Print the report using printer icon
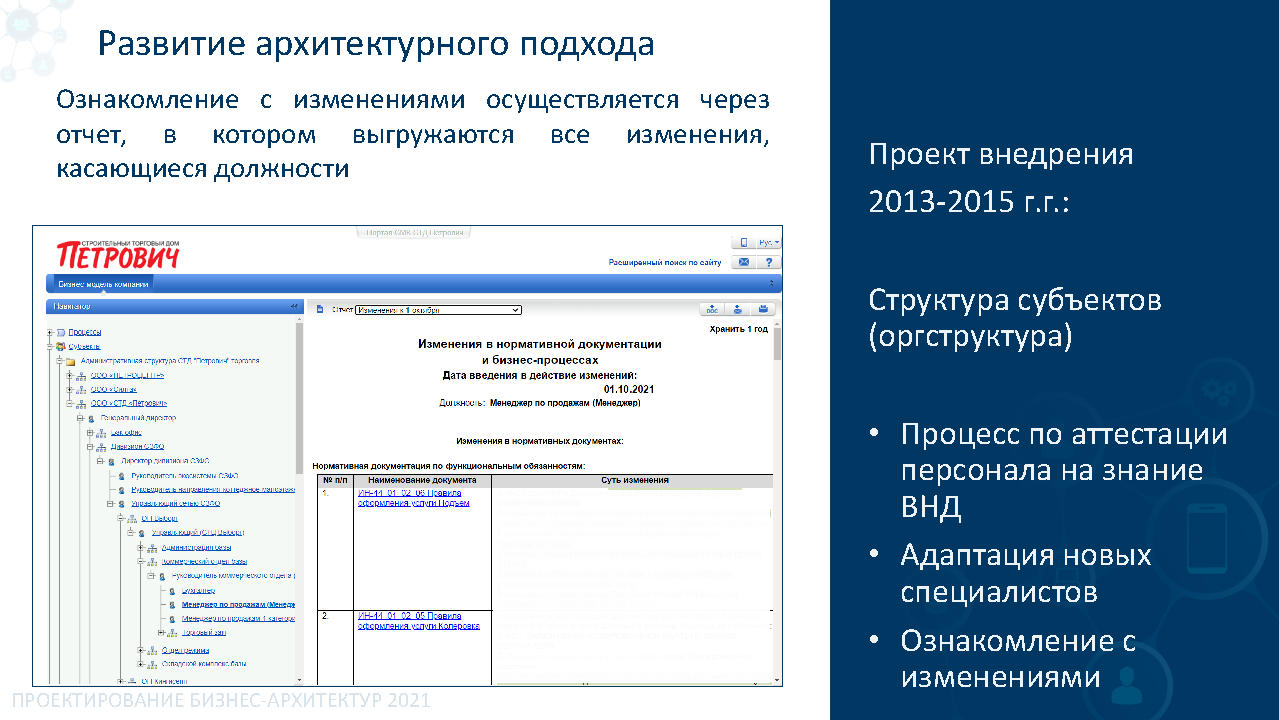The height and width of the screenshot is (720, 1279). click(x=763, y=309)
